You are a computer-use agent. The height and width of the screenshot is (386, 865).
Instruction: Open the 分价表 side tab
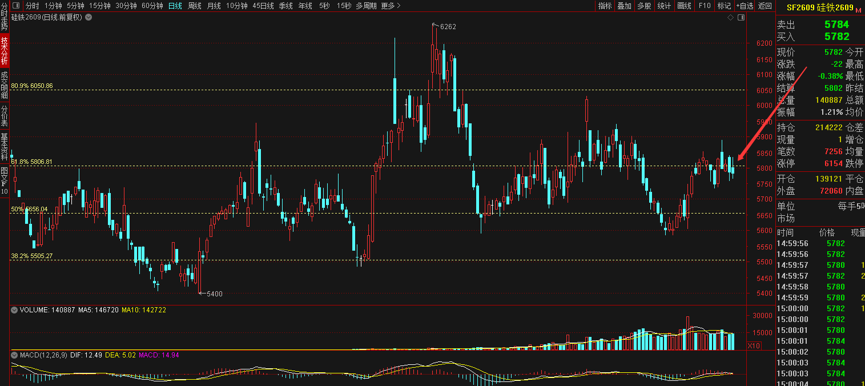coord(4,115)
